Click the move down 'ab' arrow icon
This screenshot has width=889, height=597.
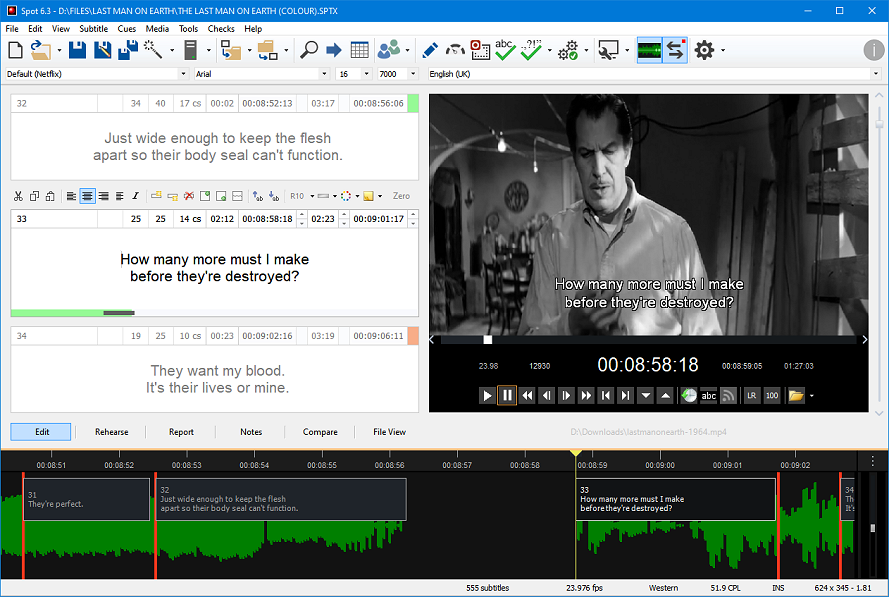tap(274, 196)
